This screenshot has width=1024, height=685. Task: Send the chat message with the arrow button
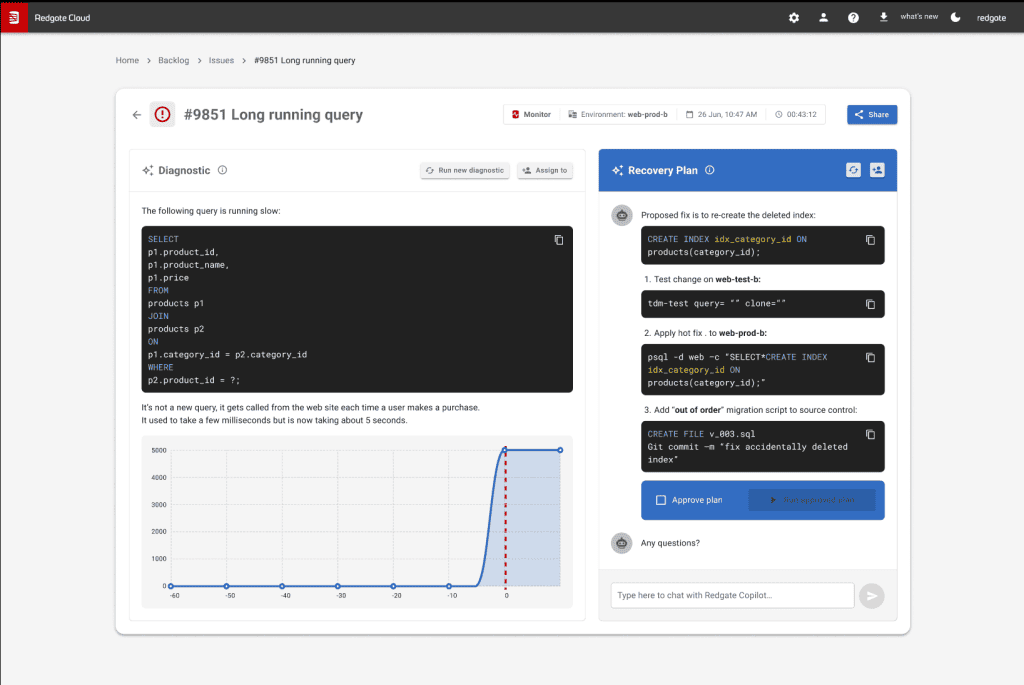(x=871, y=596)
